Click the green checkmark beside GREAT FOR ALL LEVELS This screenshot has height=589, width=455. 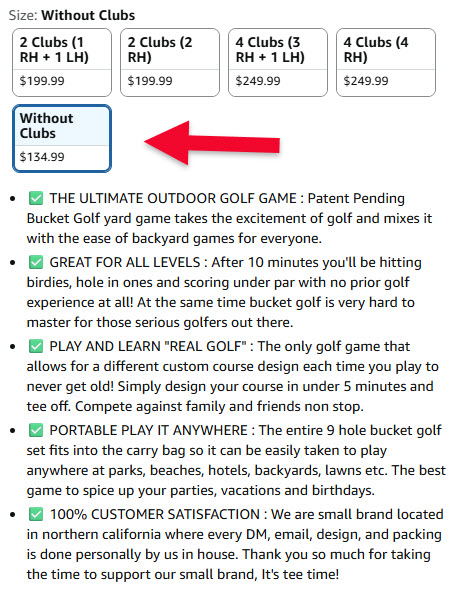tap(36, 262)
